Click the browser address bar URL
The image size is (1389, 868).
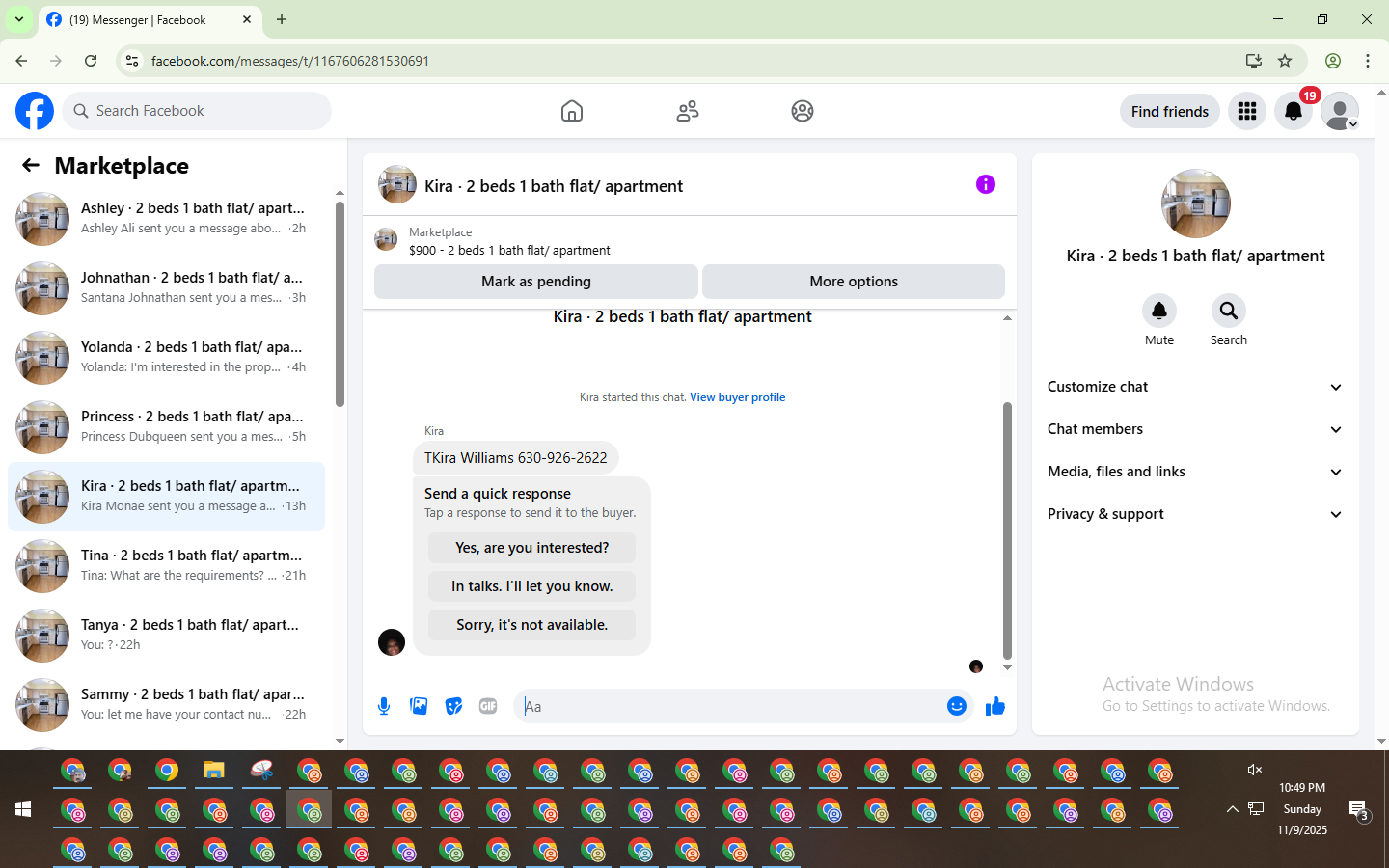pyautogui.click(x=290, y=61)
